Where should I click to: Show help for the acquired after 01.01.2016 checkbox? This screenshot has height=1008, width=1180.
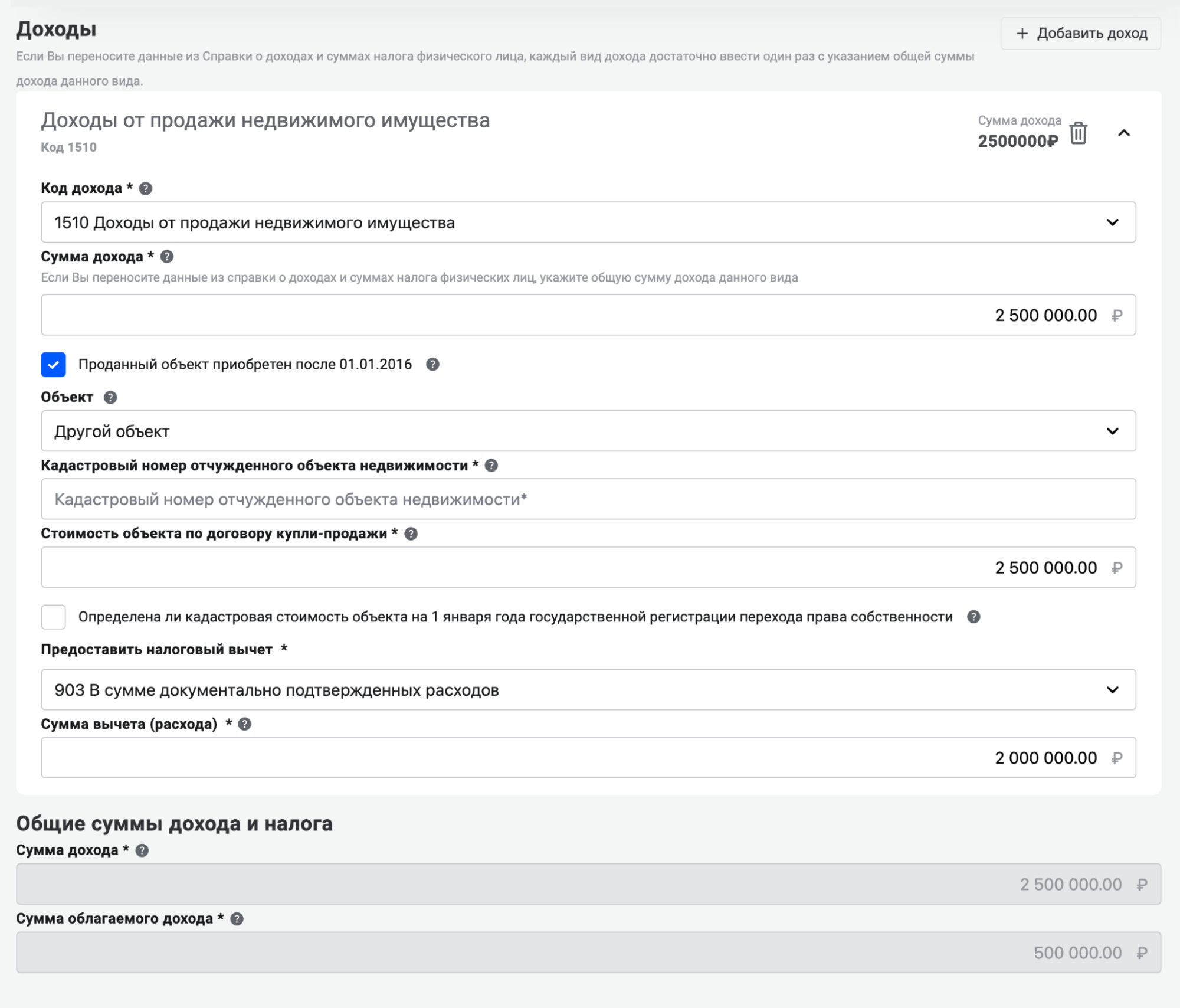432,364
